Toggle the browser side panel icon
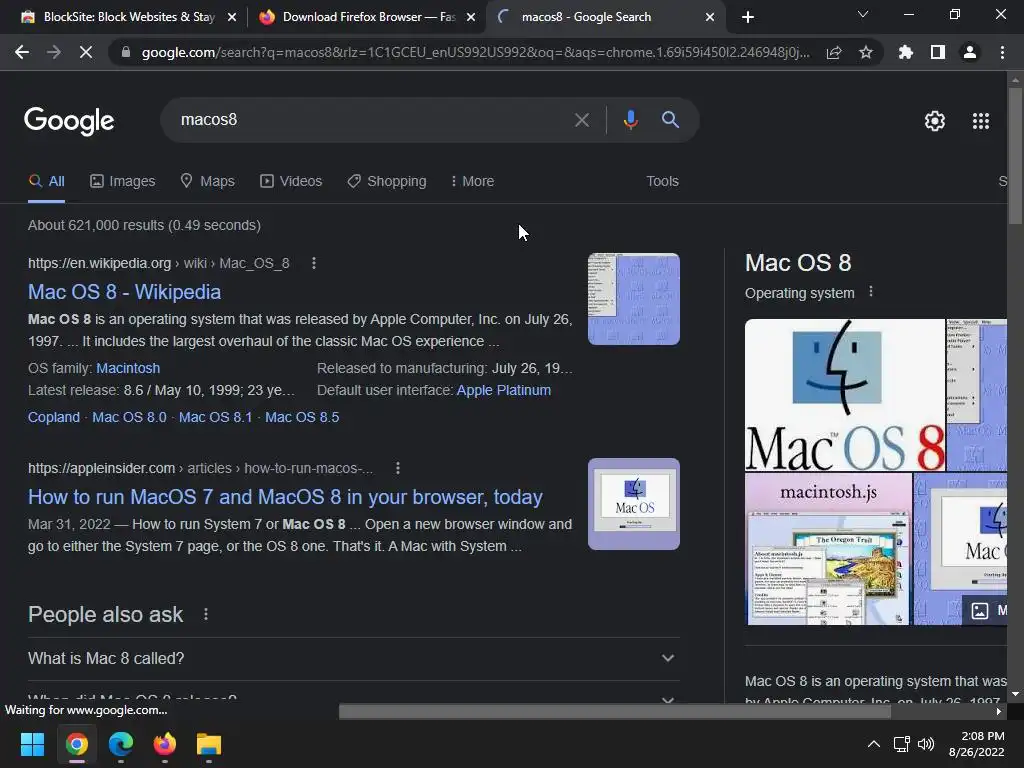This screenshot has height=768, width=1024. pos(938,52)
